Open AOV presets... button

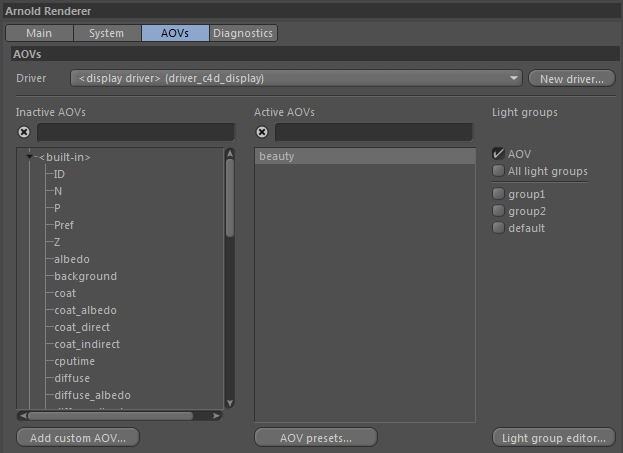tap(316, 438)
